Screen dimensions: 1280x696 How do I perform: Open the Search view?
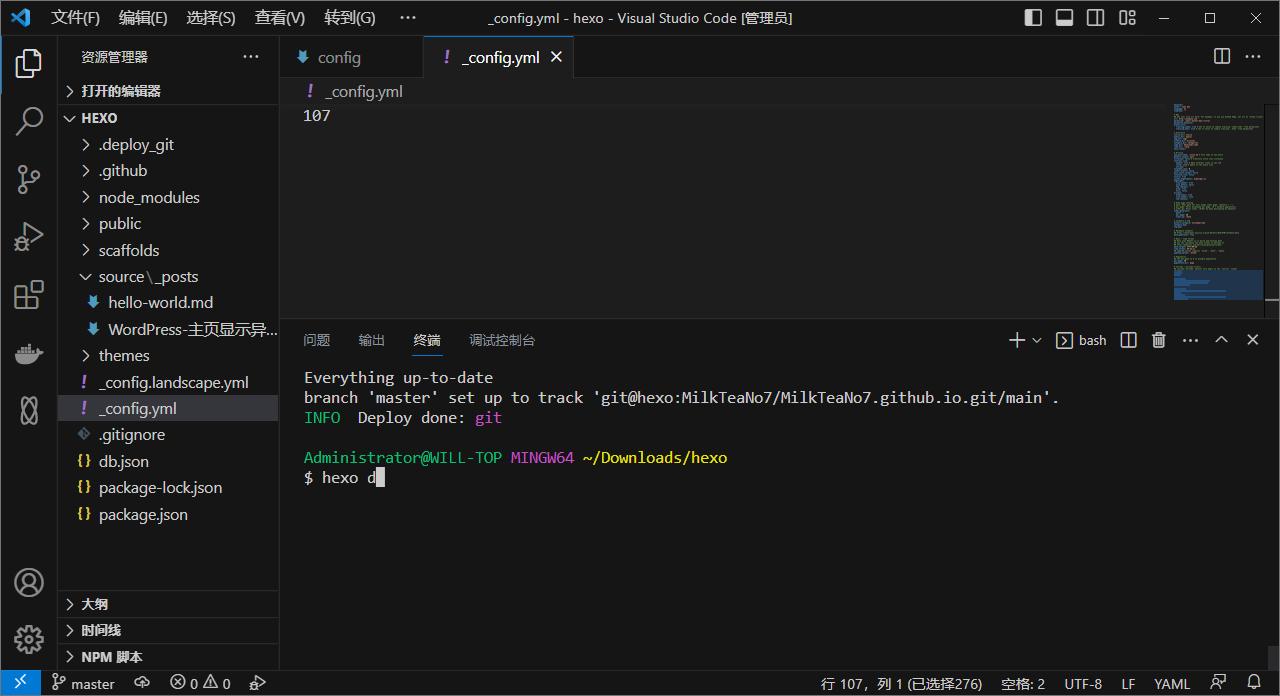(29, 121)
